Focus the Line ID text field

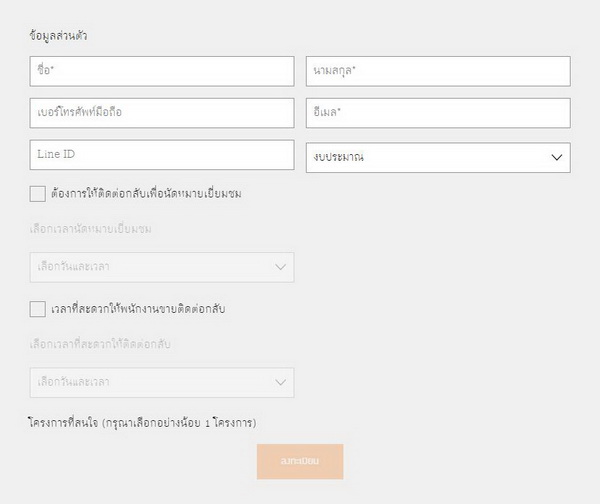[162, 156]
